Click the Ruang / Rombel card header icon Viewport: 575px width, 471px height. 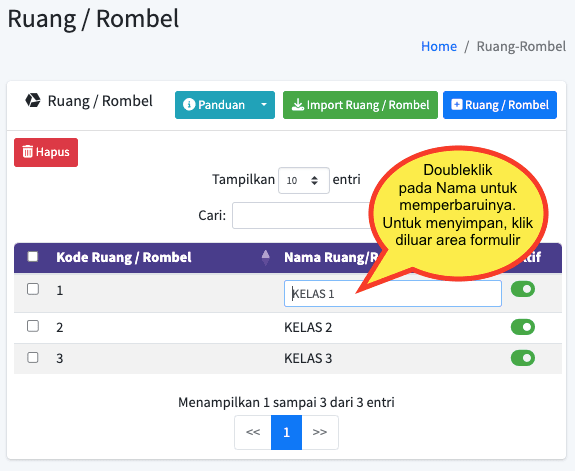pos(33,101)
